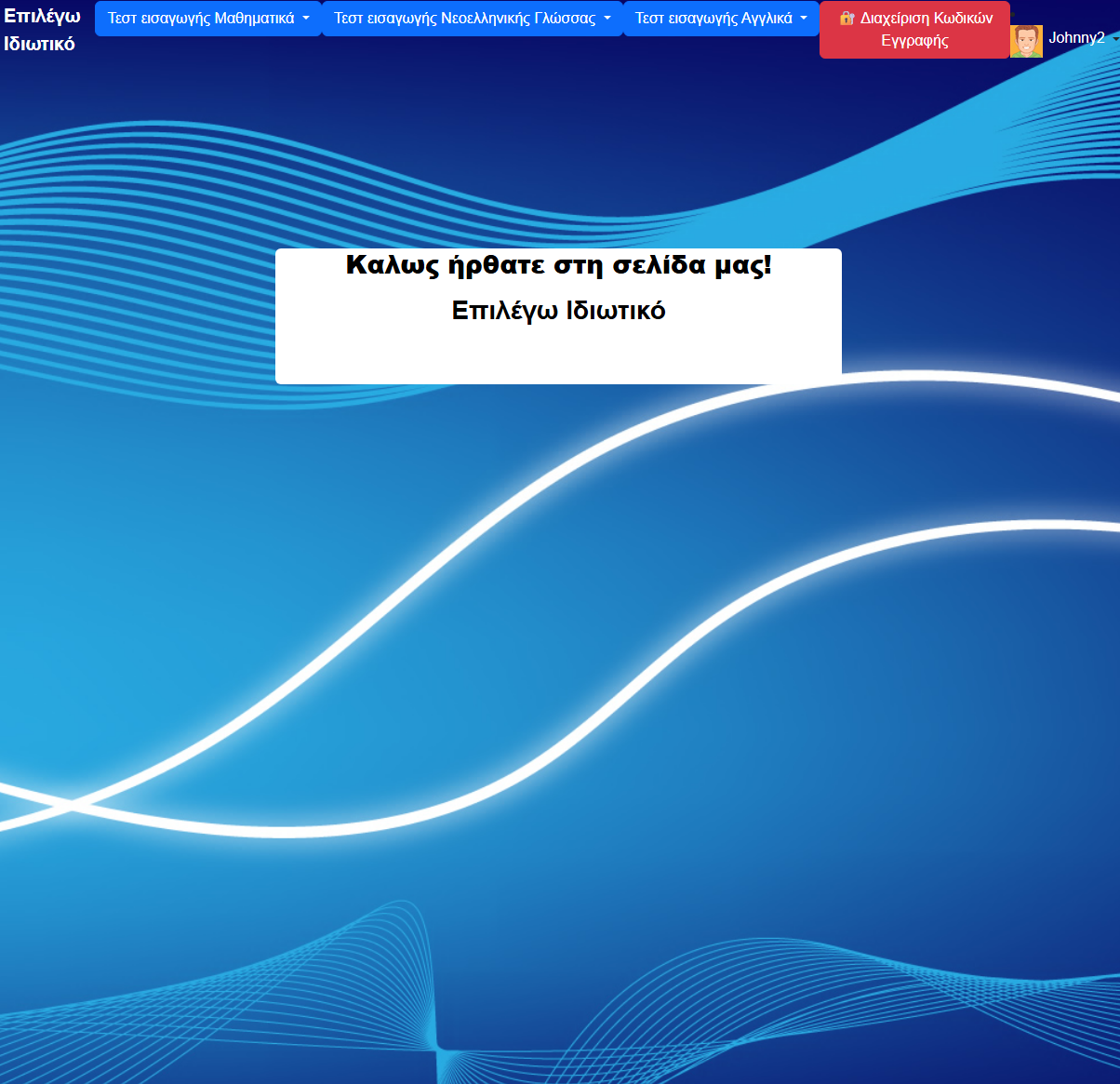Expand the caret beside Τεστ εισαγωγής Νεοελληνικής Γλώσσας

click(607, 19)
